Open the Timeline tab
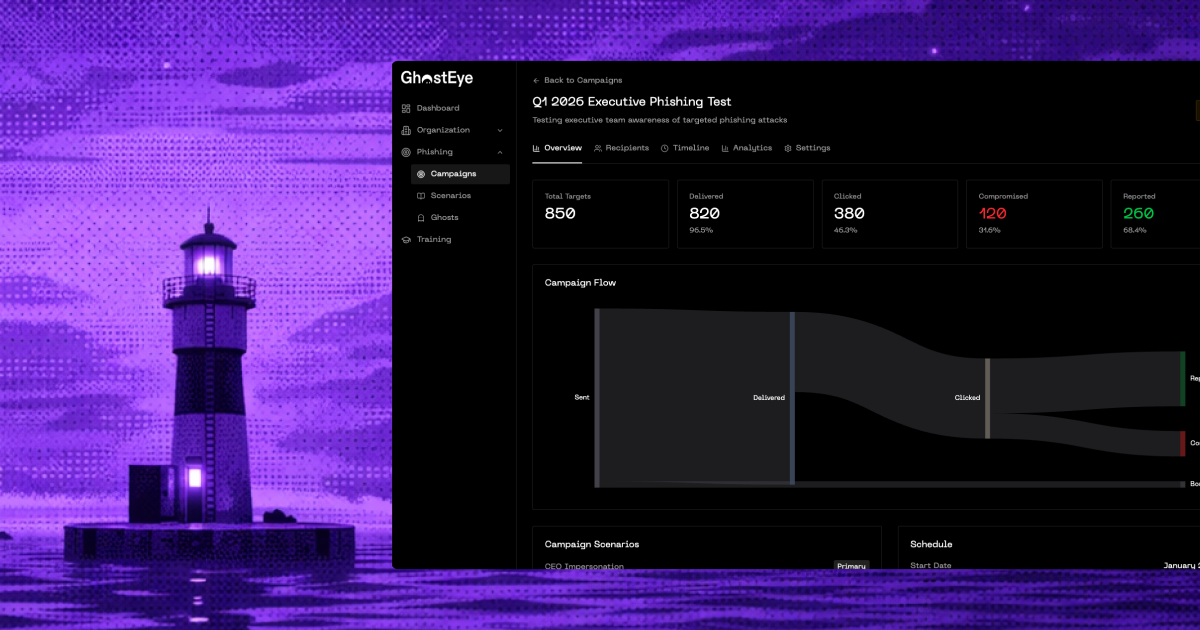Screen dimensions: 1200x630 pyautogui.click(x=685, y=148)
